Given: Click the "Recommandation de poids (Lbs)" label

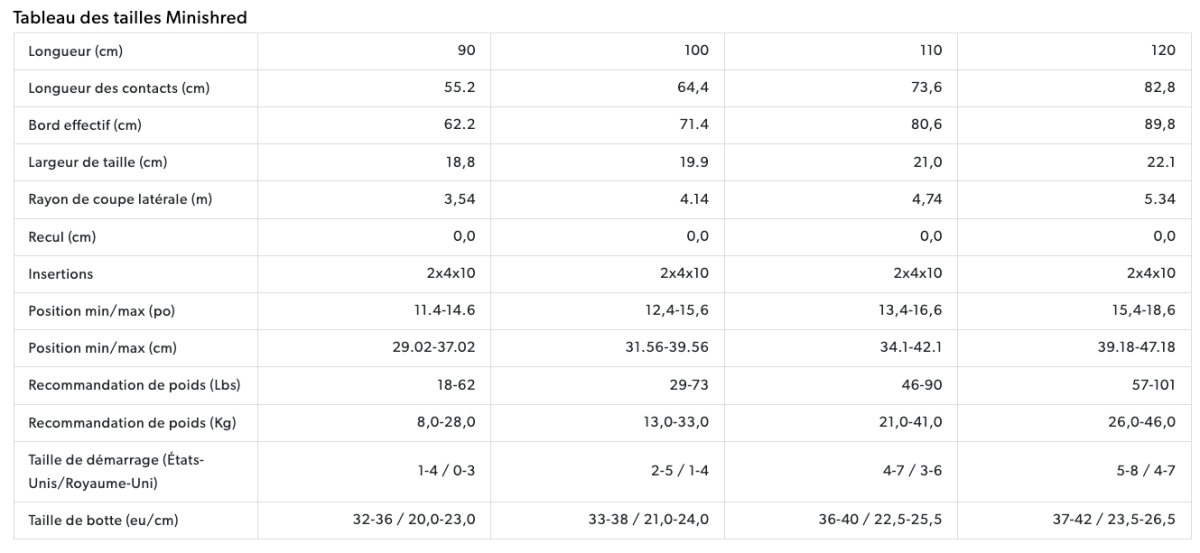Looking at the screenshot, I should pos(134,385).
